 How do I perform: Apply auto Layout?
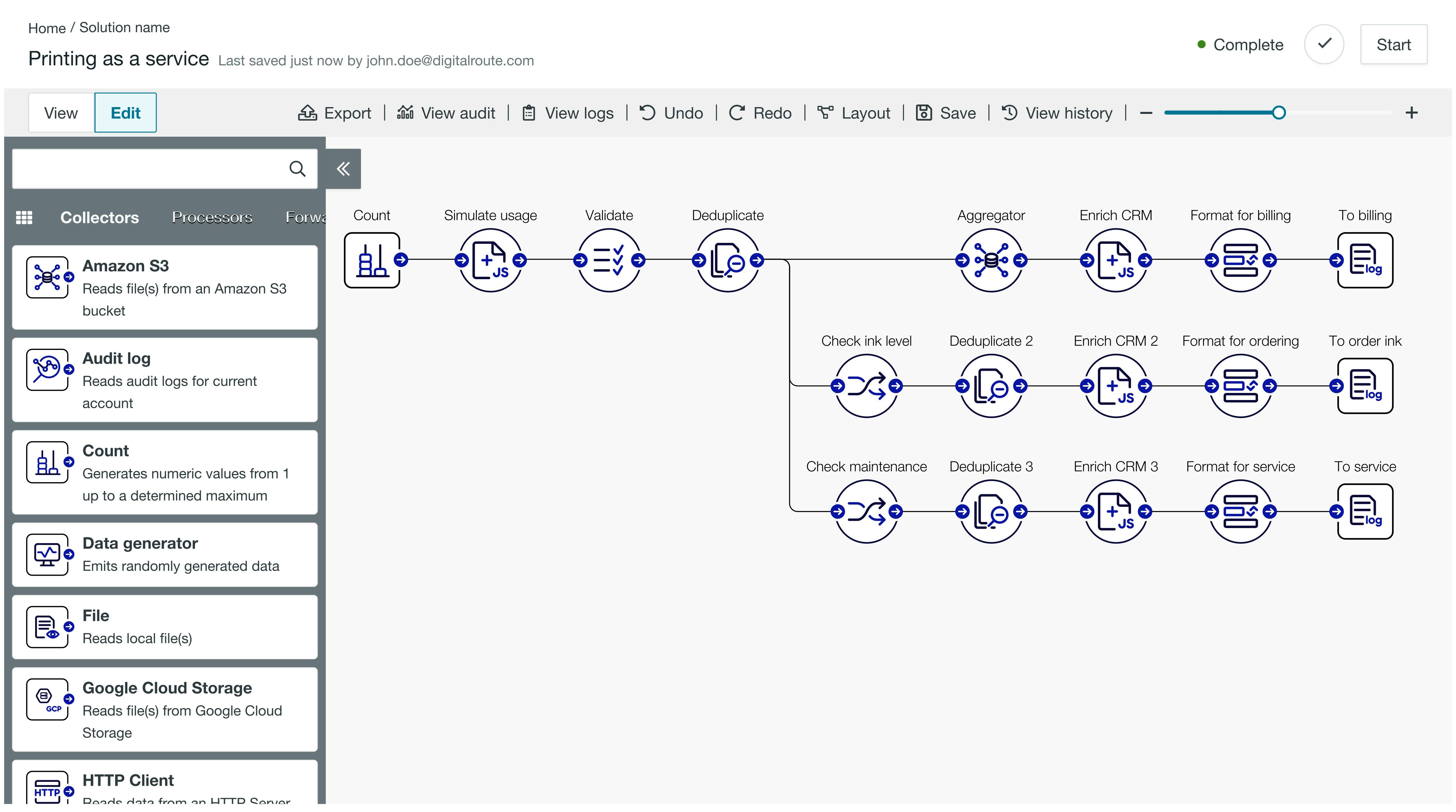pyautogui.click(x=853, y=113)
